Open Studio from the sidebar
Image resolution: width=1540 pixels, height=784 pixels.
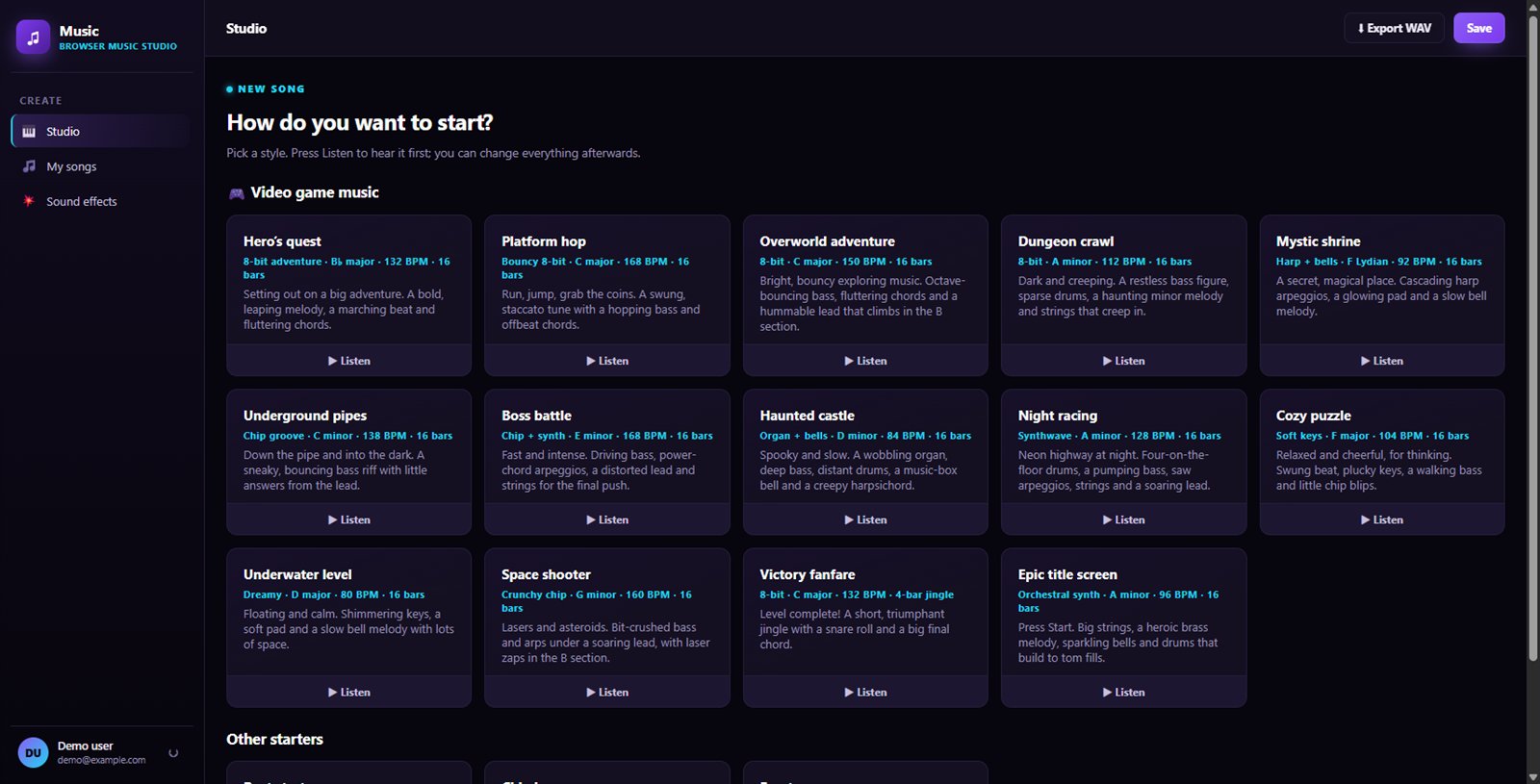tap(100, 132)
